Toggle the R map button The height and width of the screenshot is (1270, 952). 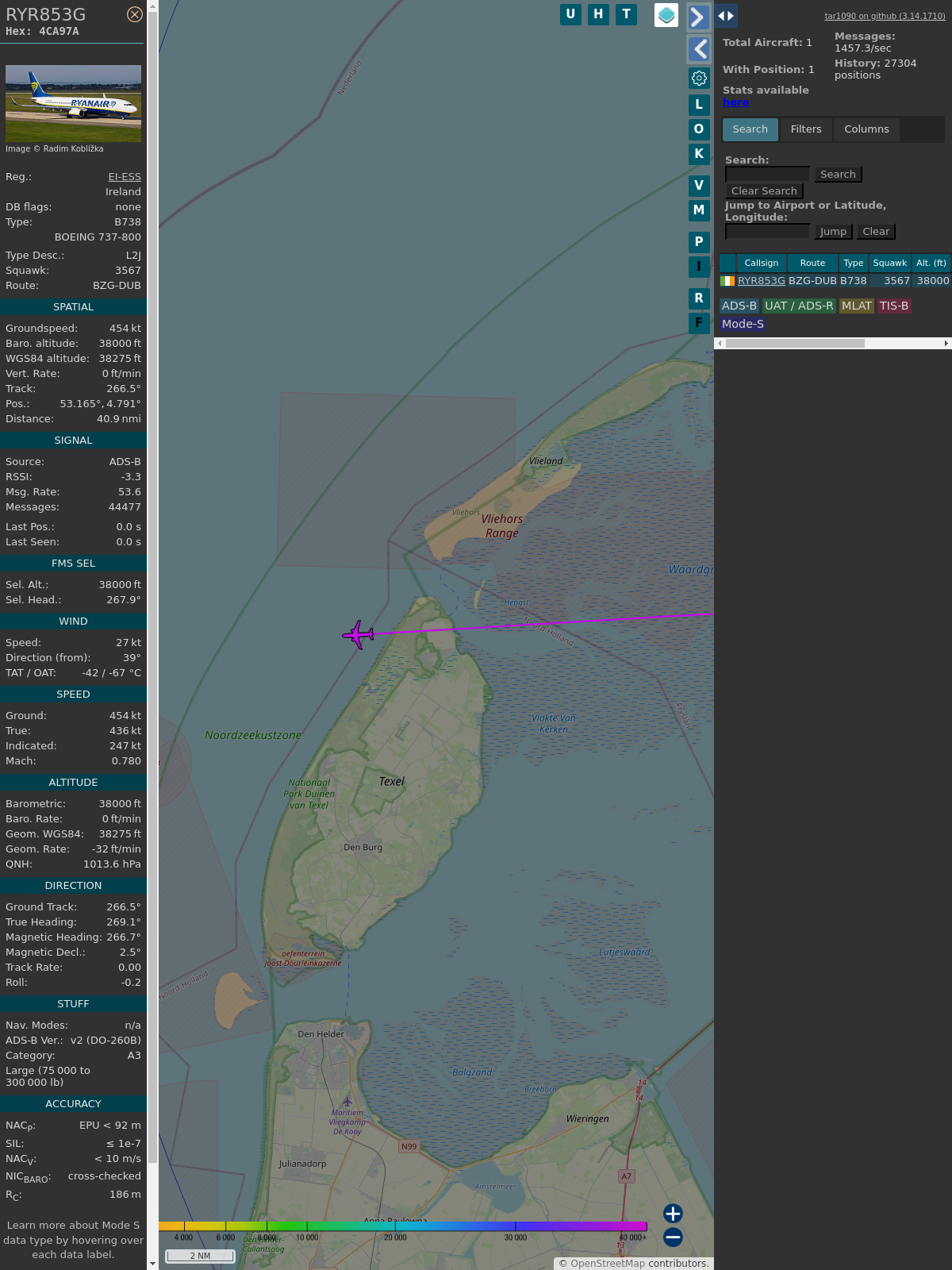[x=699, y=298]
